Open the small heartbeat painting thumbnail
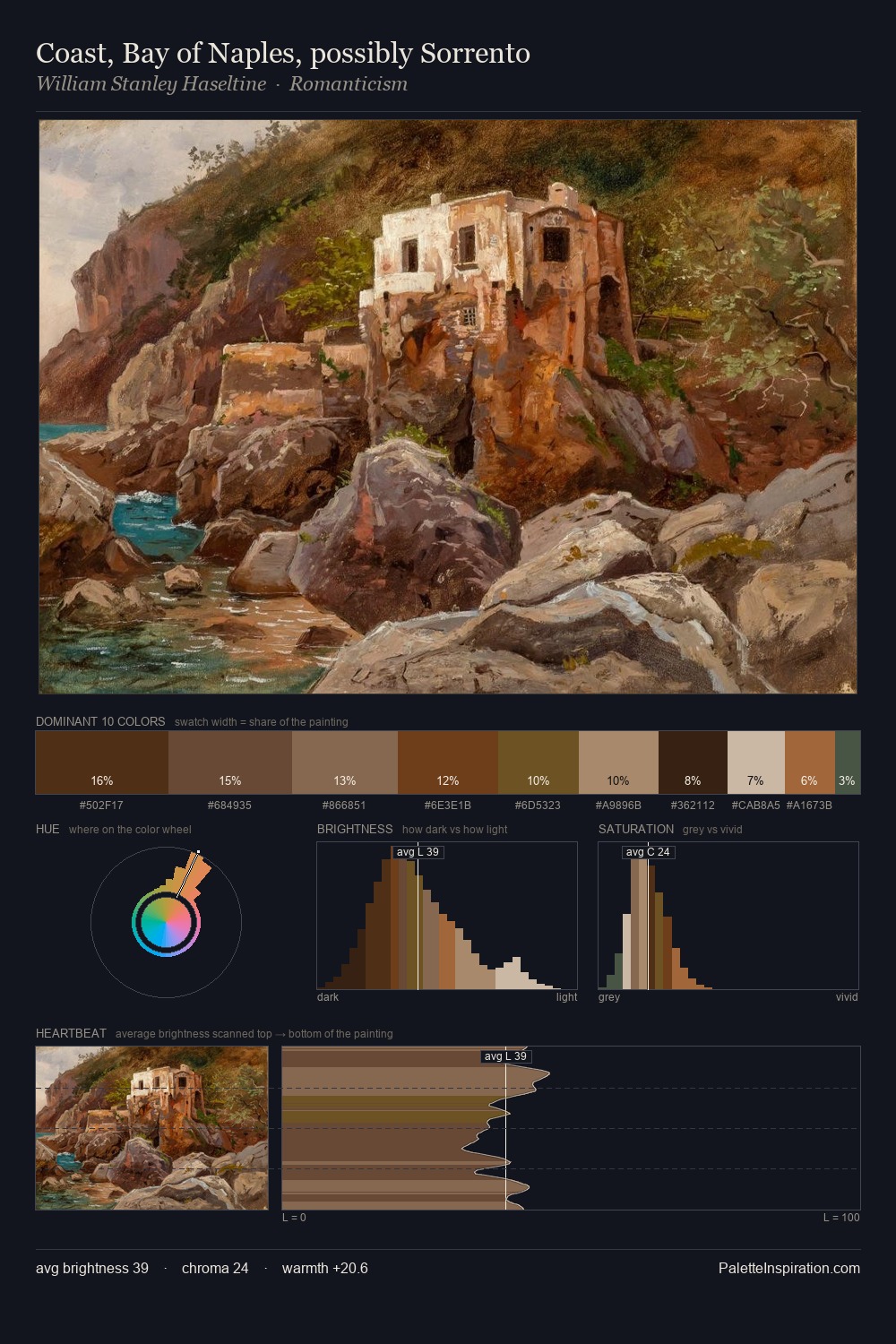896x1344 pixels. pos(152,1128)
